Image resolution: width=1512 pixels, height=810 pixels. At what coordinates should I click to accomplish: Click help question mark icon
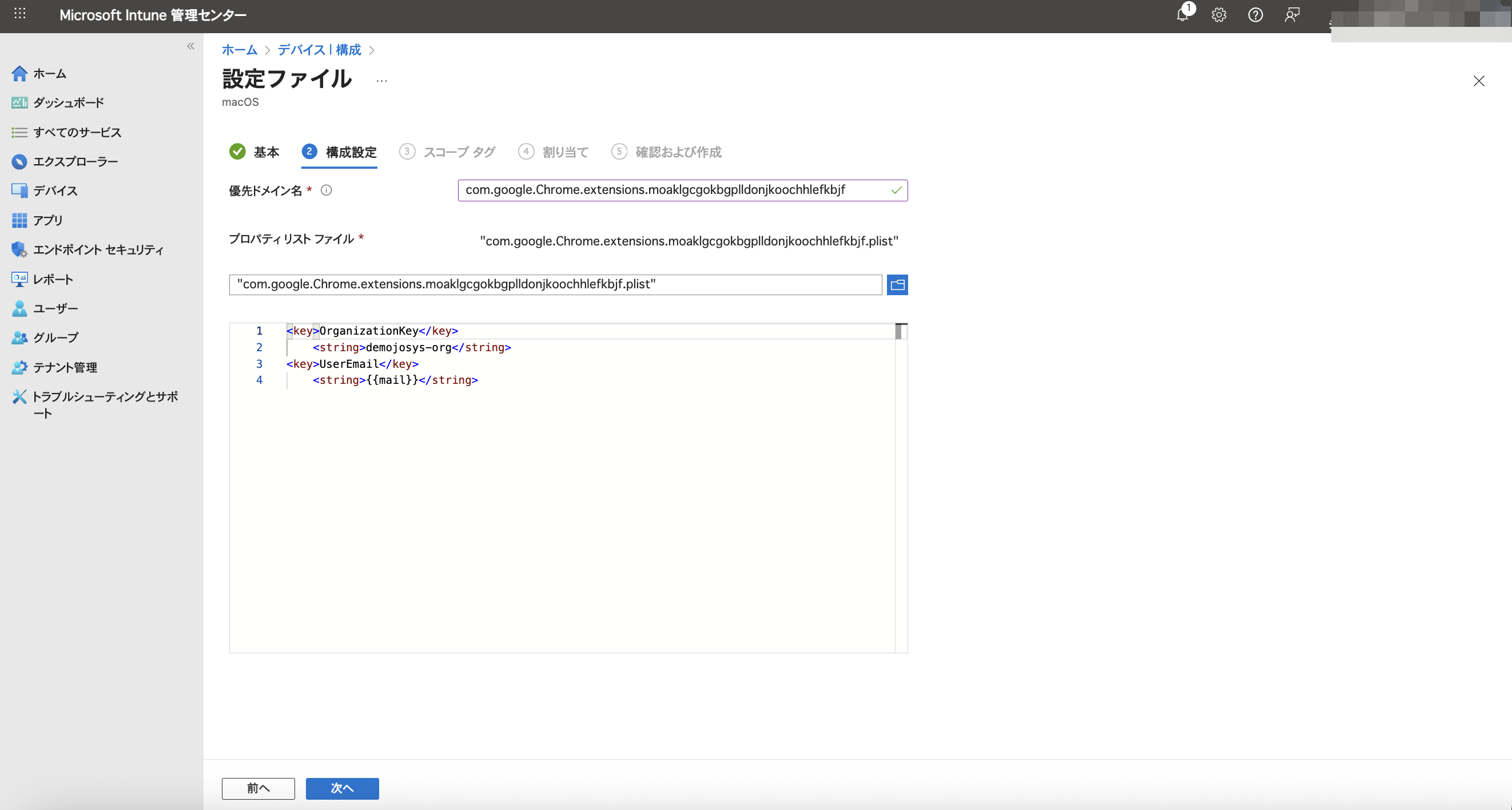click(x=1255, y=15)
